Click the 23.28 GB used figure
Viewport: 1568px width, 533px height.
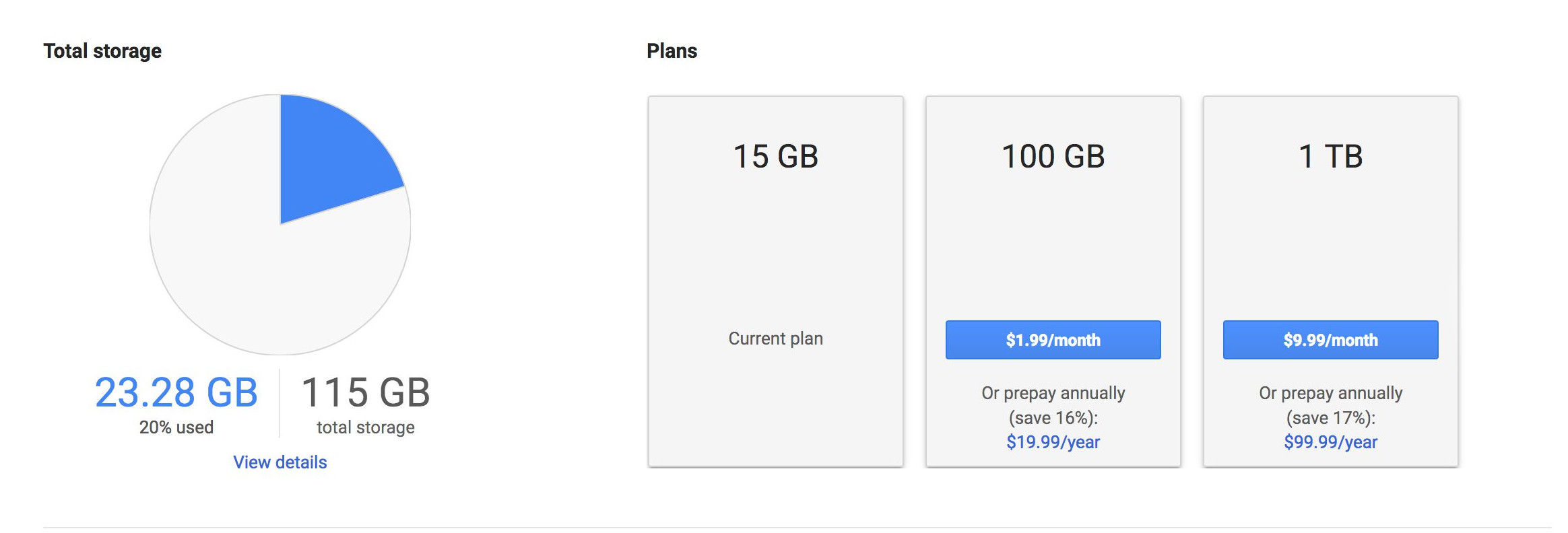176,392
